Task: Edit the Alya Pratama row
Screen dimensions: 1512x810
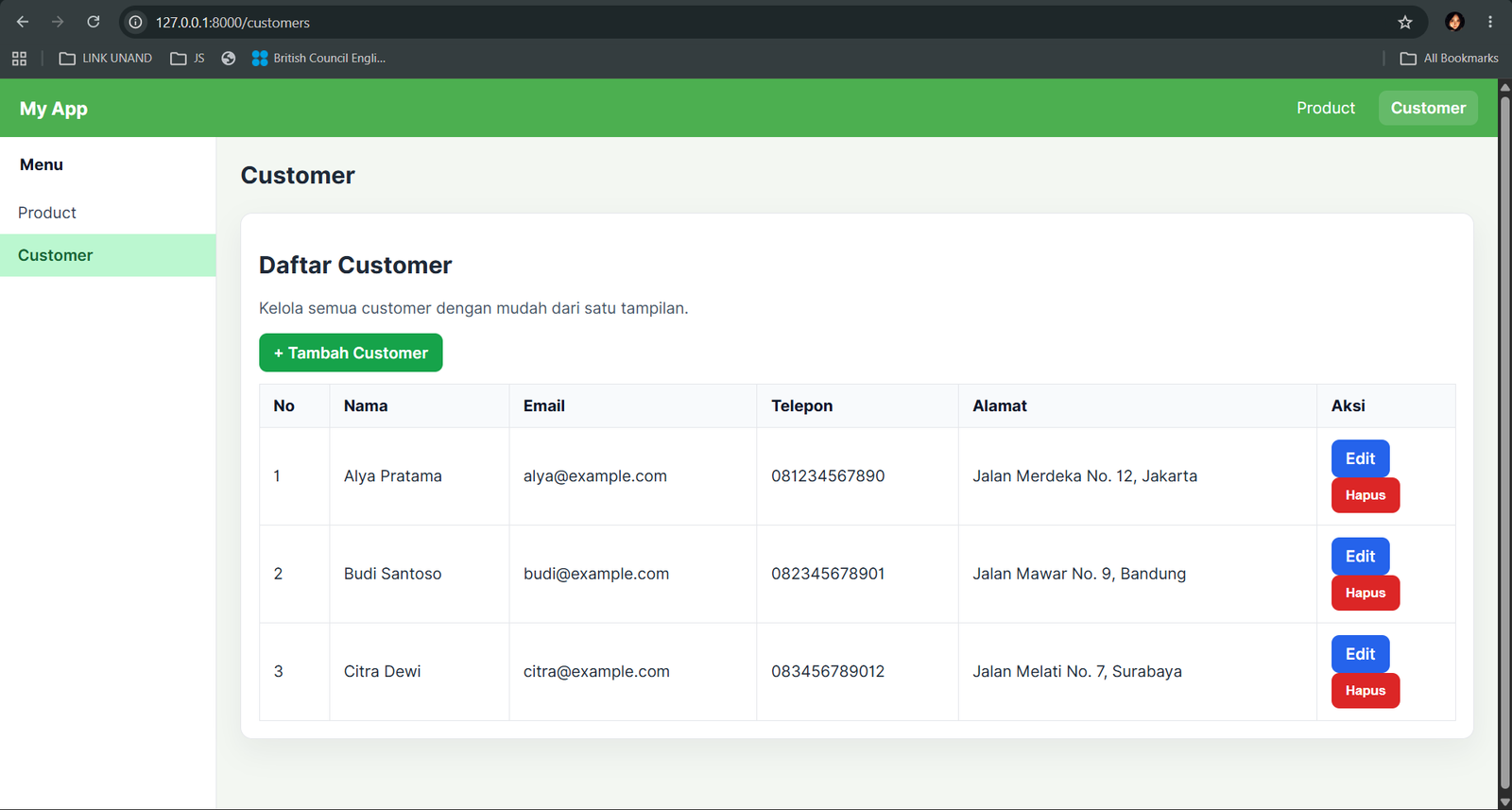Action: click(x=1360, y=458)
